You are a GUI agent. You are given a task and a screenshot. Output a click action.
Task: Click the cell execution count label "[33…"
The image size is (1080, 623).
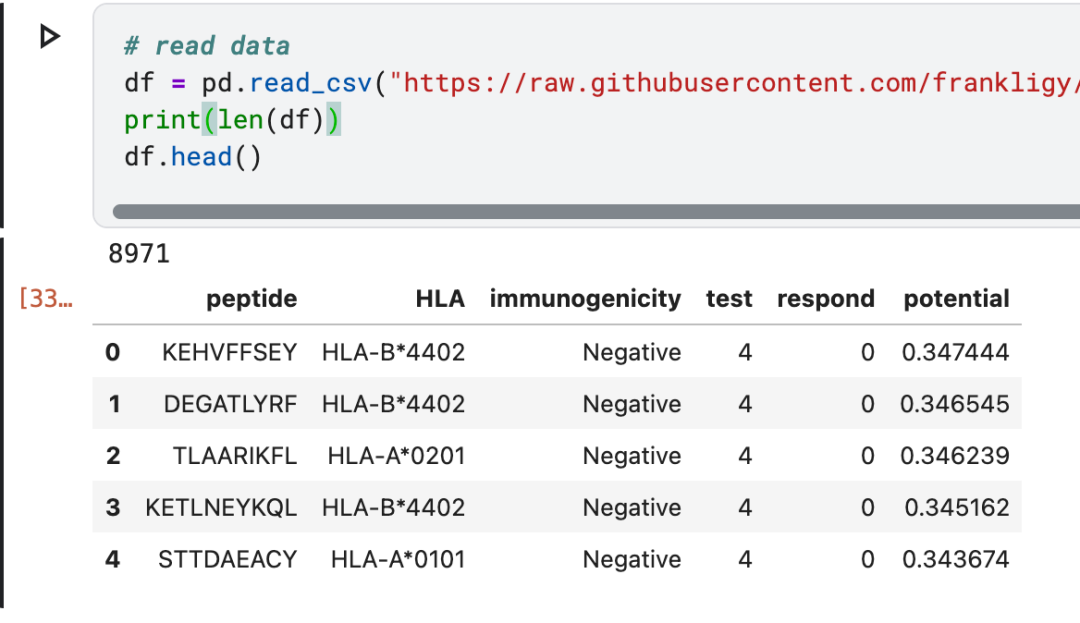click(x=45, y=299)
